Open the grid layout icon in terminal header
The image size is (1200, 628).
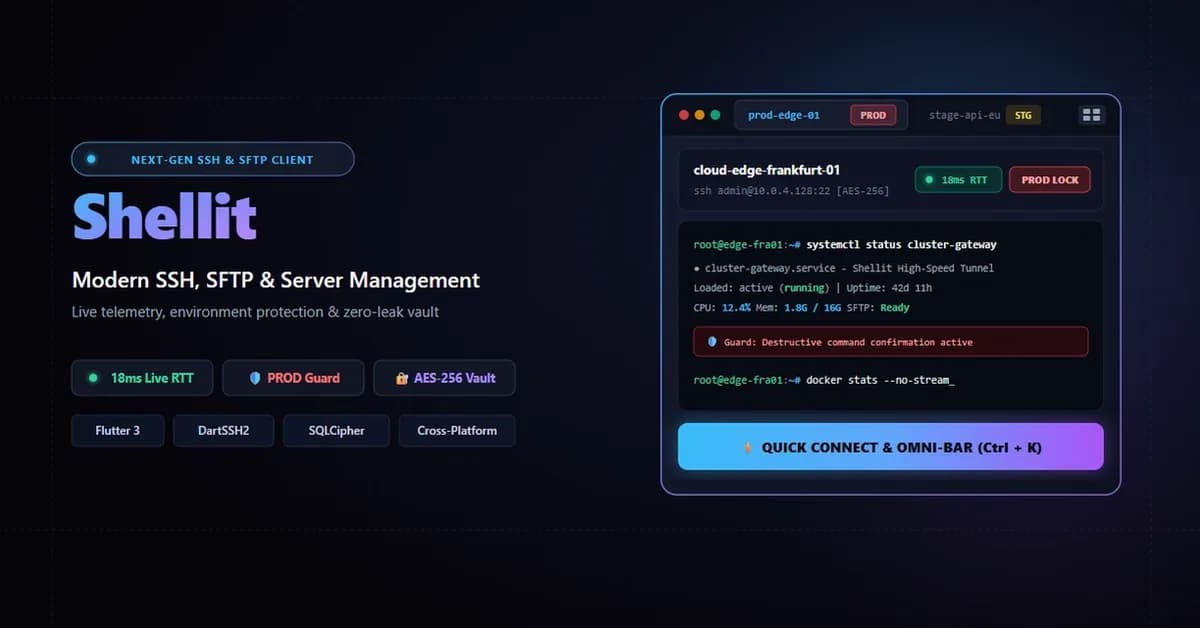click(1091, 115)
